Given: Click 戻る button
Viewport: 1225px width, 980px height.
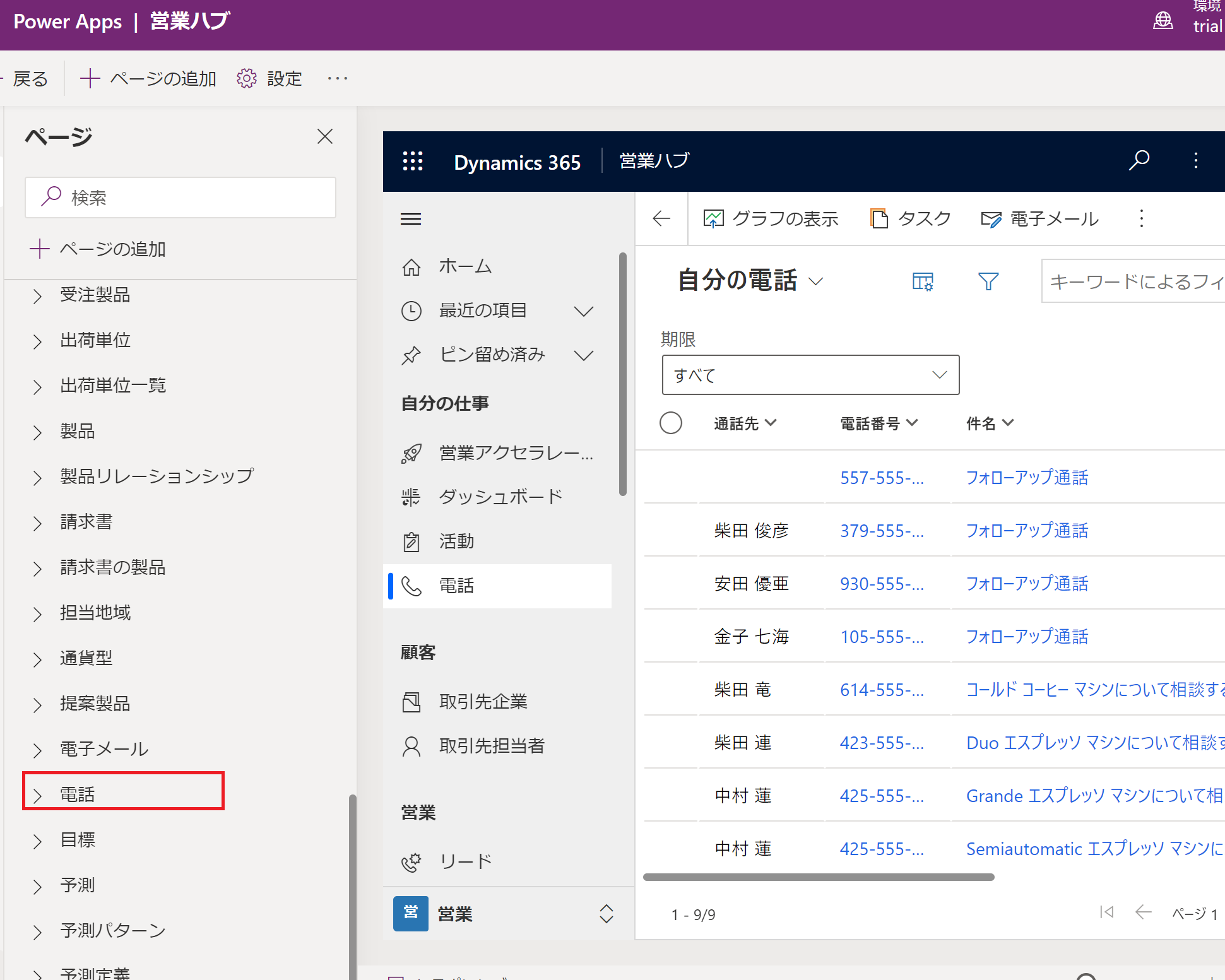Looking at the screenshot, I should [x=26, y=78].
